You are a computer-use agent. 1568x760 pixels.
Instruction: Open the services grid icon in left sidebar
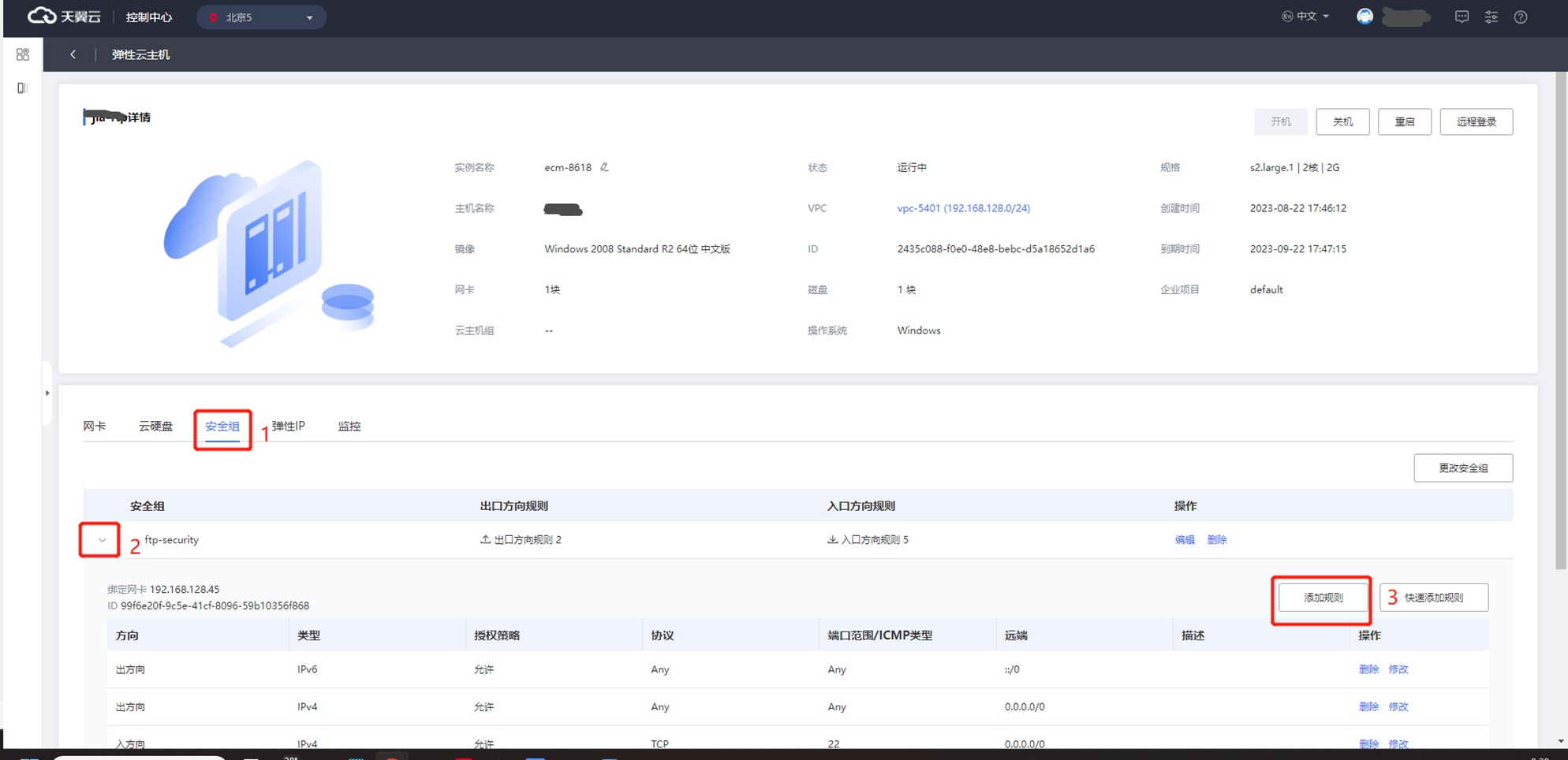(23, 54)
